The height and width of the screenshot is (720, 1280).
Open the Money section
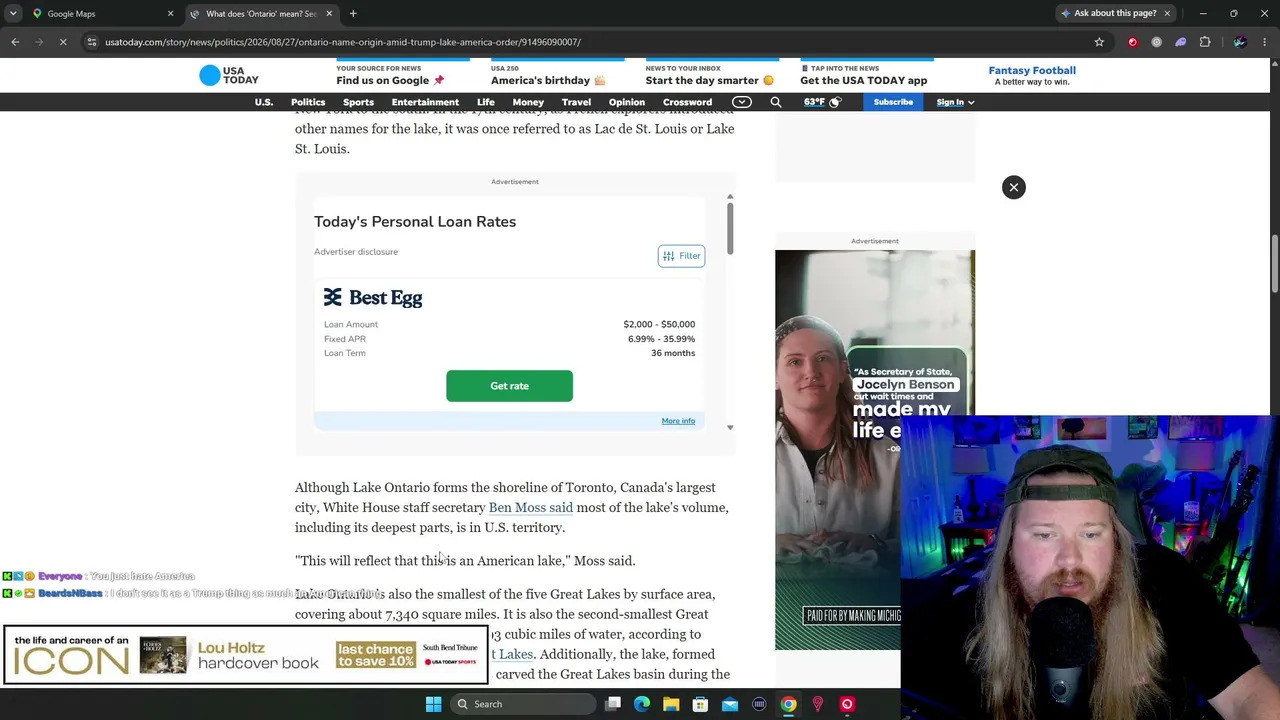click(528, 102)
